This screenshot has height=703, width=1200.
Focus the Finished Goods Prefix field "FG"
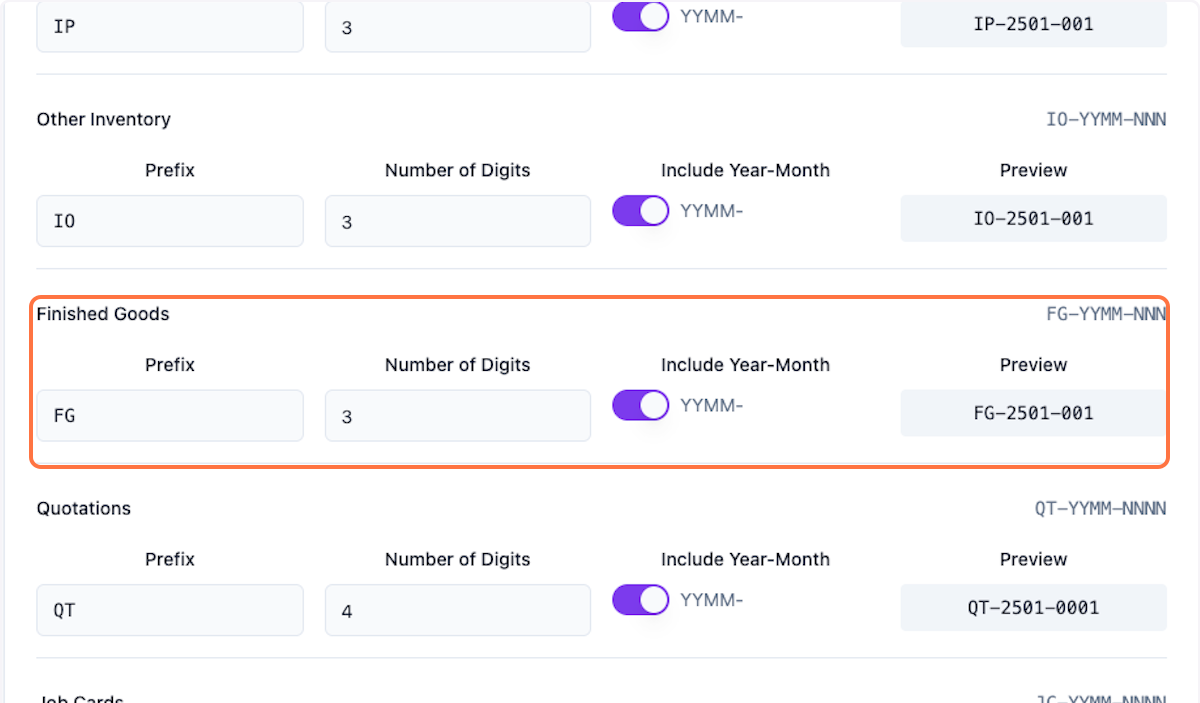170,415
